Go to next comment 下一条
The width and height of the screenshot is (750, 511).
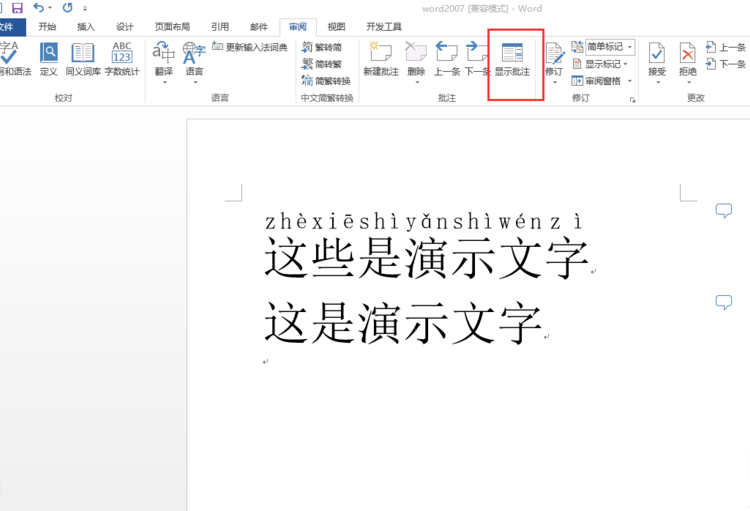point(477,59)
